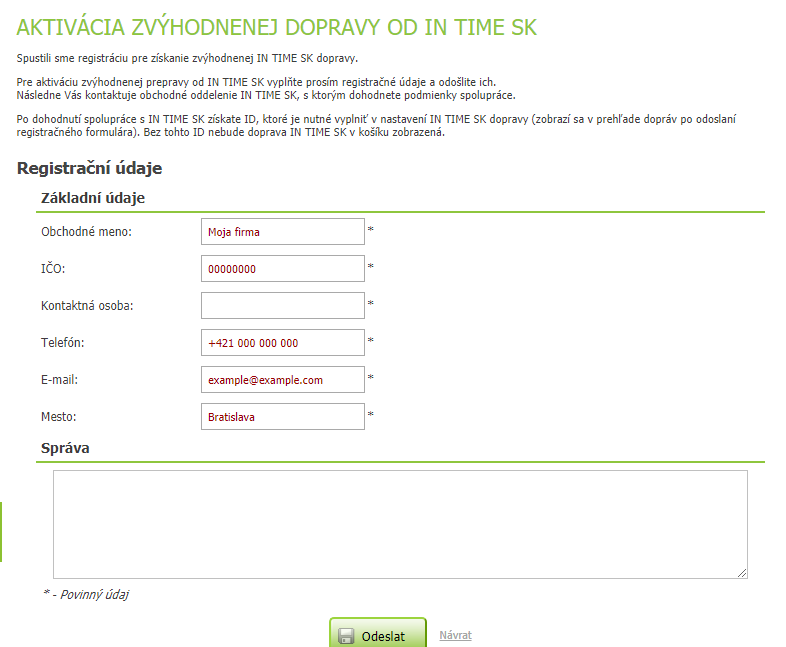
Task: Click the Registrační údaje heading
Action: point(90,168)
